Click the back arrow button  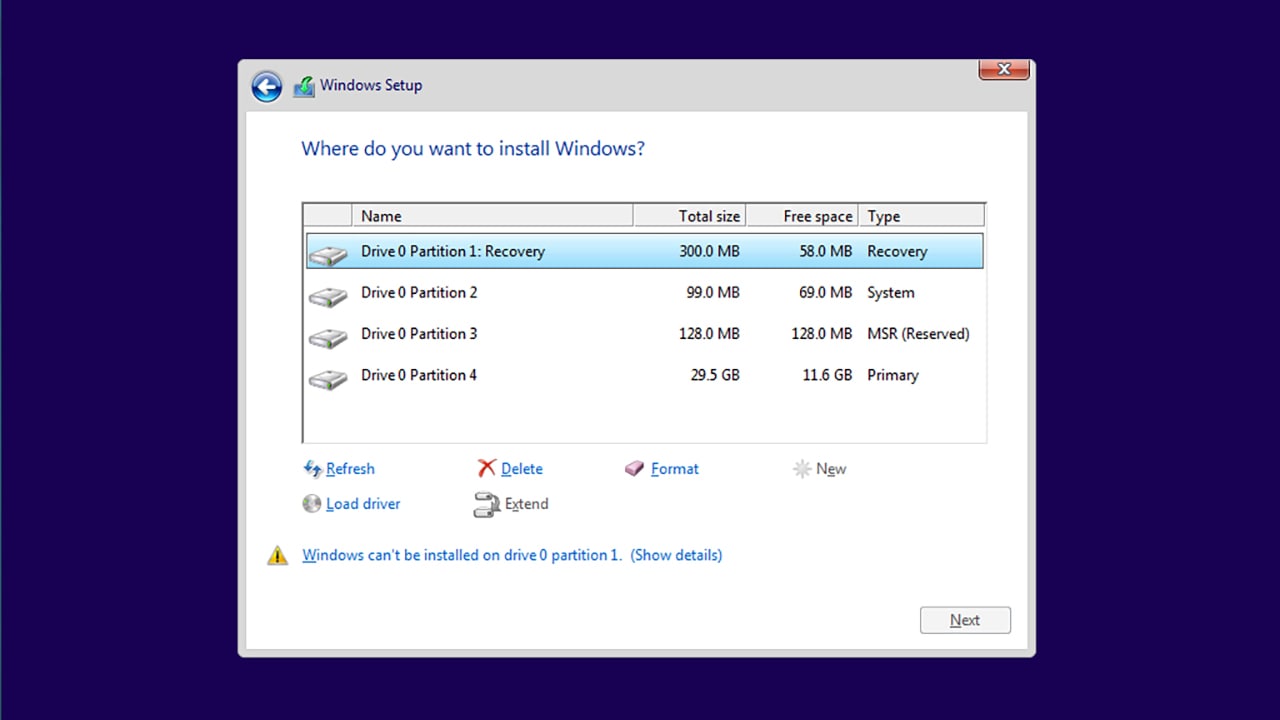point(266,87)
